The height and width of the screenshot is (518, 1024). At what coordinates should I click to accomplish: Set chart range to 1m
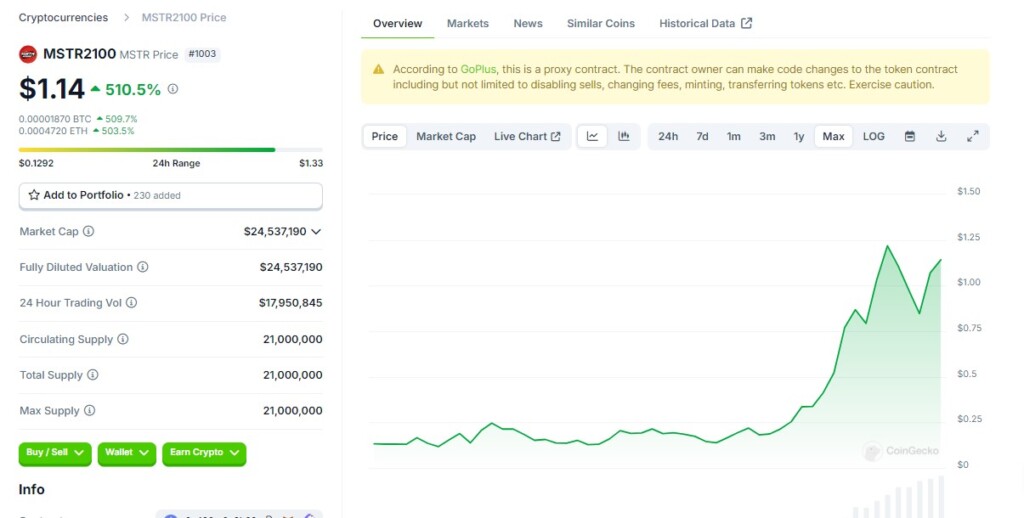point(733,137)
